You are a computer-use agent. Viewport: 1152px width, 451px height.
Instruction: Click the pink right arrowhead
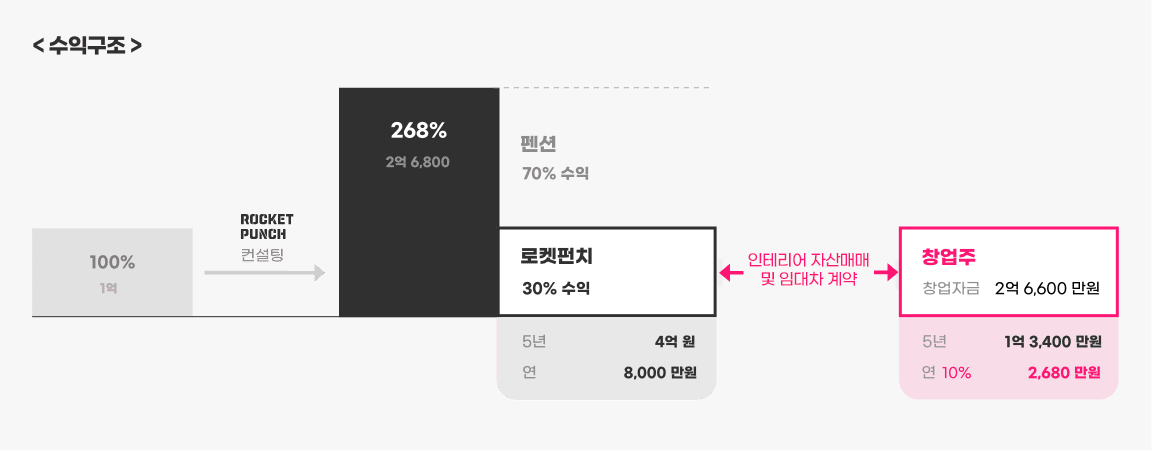tap(890, 273)
